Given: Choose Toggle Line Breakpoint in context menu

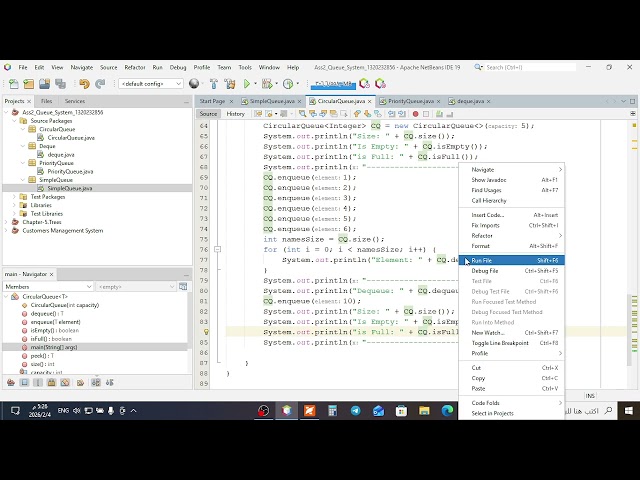Looking at the screenshot, I should [x=512, y=343].
